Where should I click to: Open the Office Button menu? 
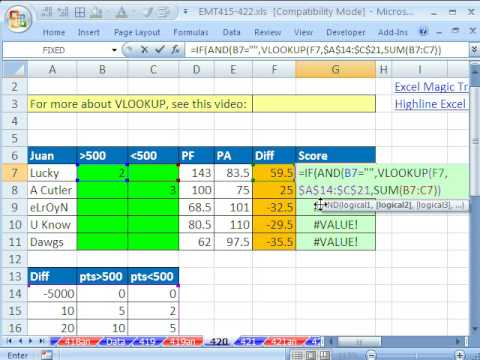point(18,19)
